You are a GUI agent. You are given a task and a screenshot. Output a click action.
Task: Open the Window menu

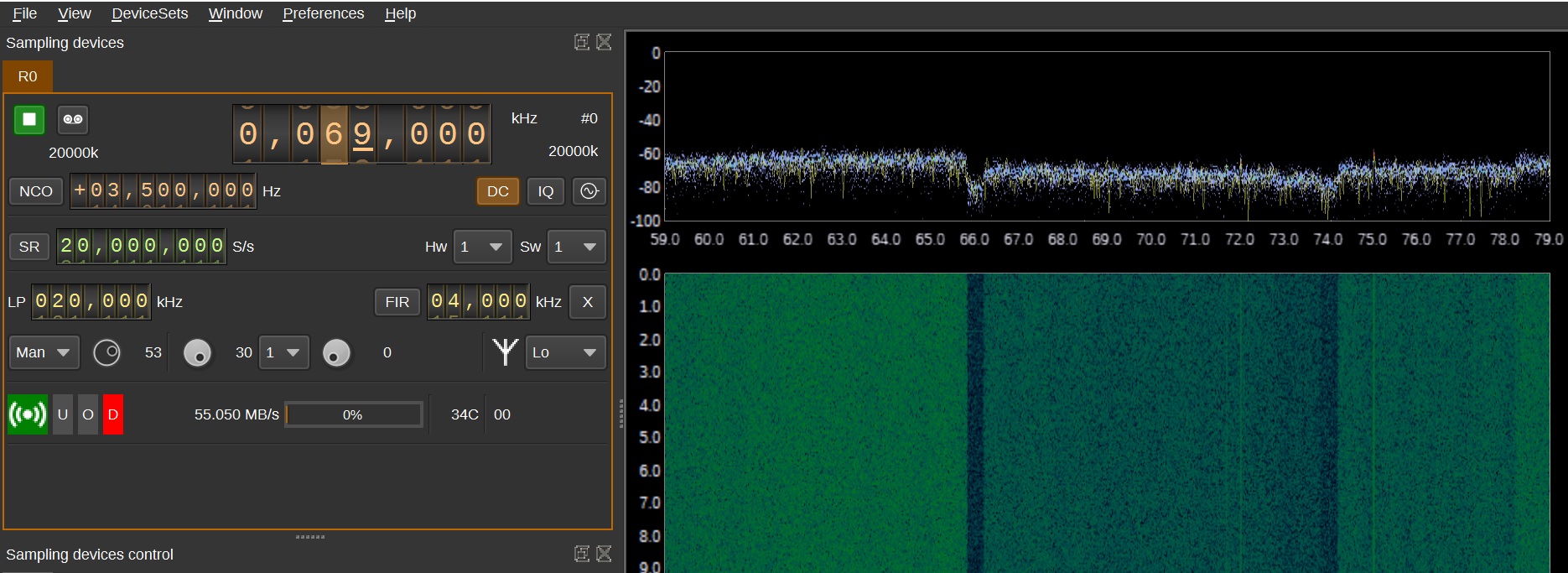[x=236, y=13]
